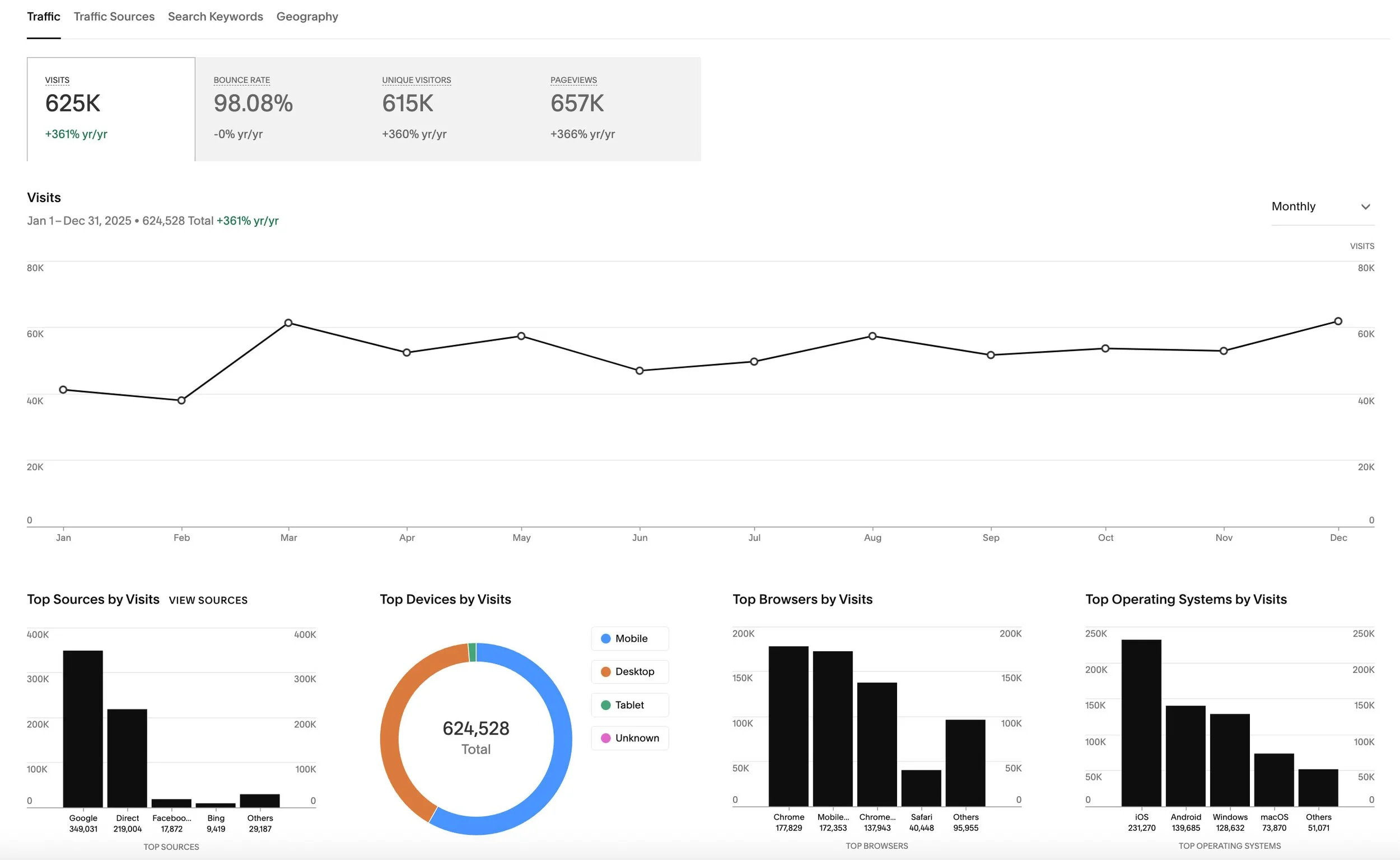Select the Traffic tab
The height and width of the screenshot is (860, 1400).
tap(43, 16)
